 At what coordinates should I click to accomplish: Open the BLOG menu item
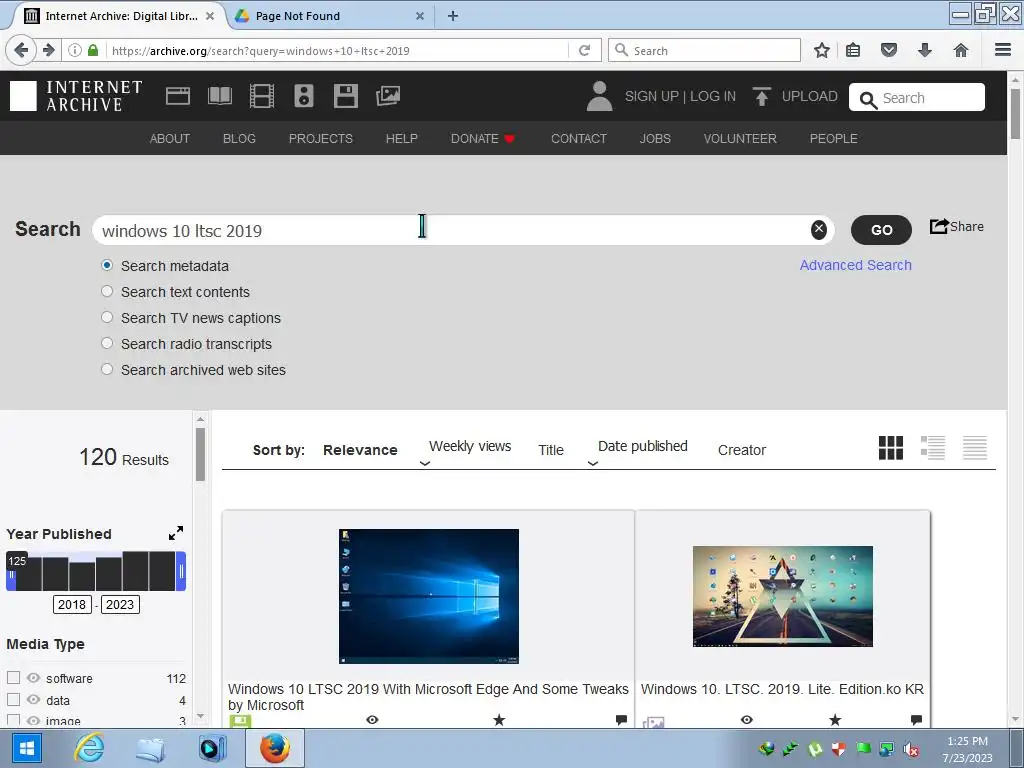[239, 138]
